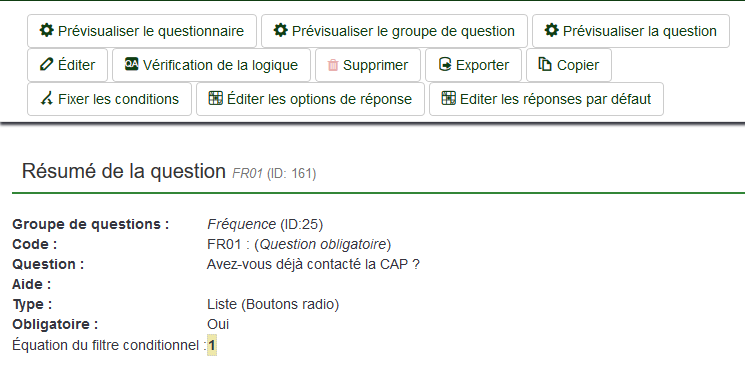
Task: Open Prévisualiser le groupe de question
Action: pos(394,31)
